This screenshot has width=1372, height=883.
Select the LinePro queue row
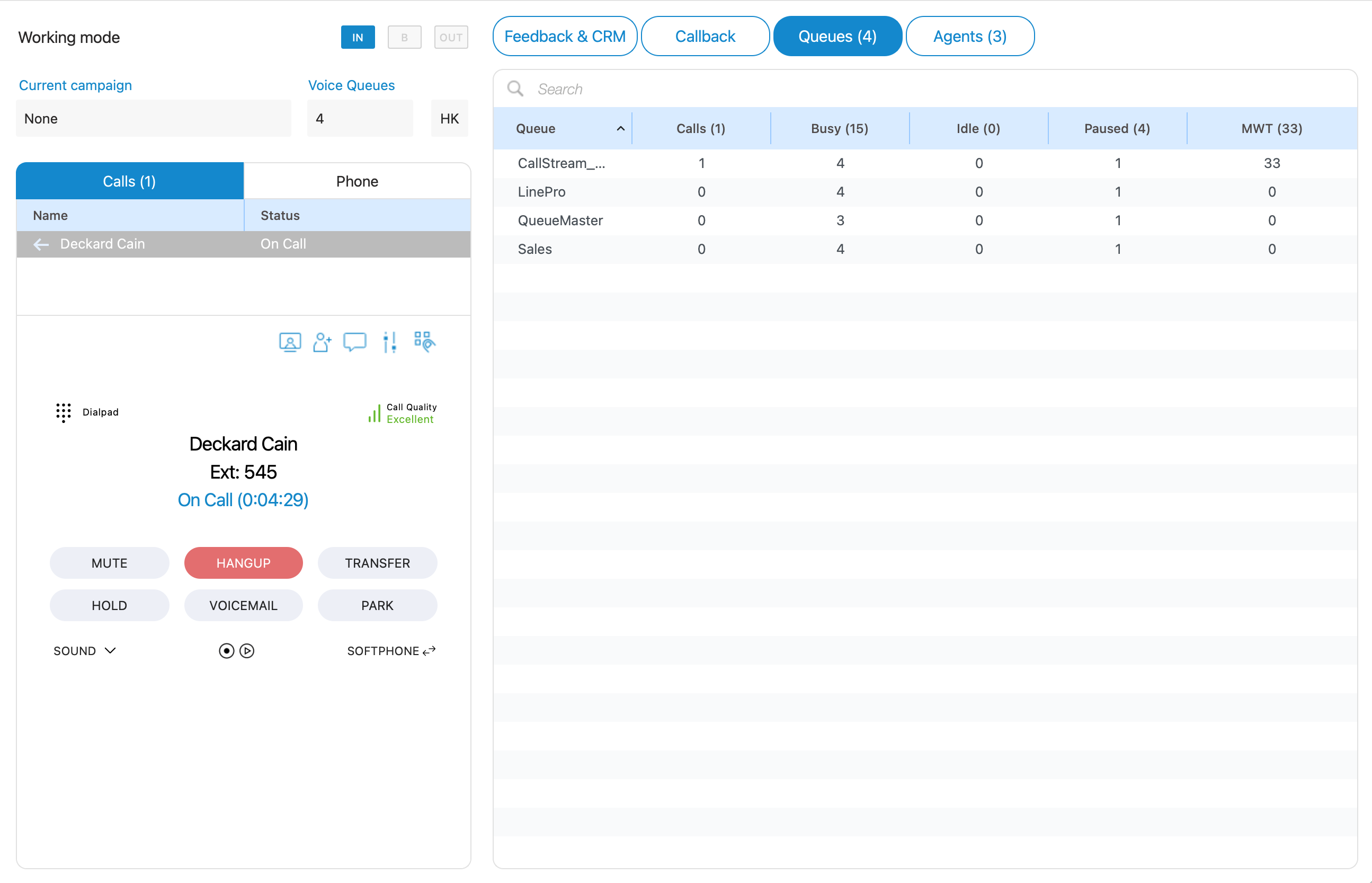coord(925,192)
